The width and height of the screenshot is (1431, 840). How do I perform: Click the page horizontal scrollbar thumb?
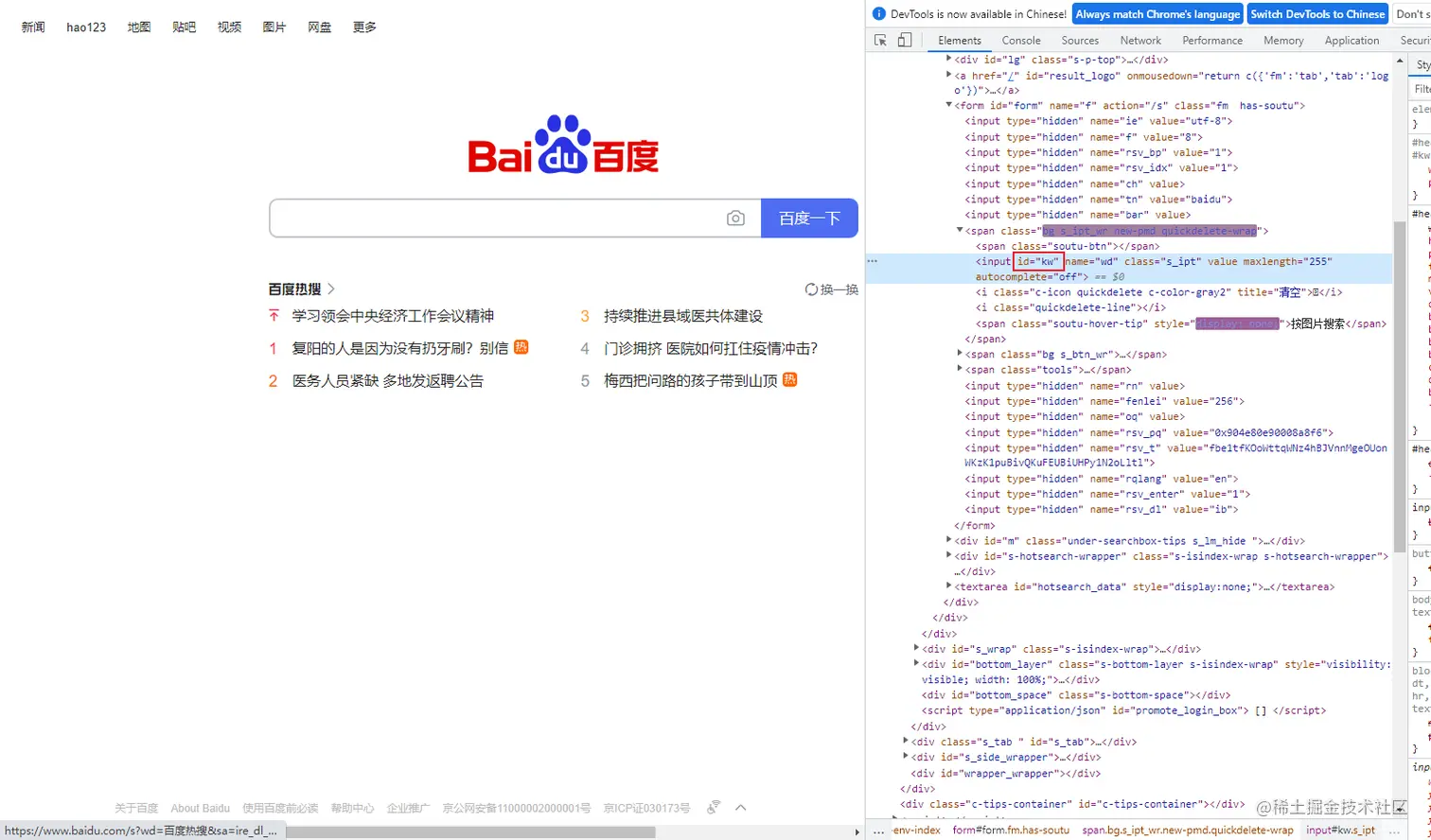click(470, 831)
